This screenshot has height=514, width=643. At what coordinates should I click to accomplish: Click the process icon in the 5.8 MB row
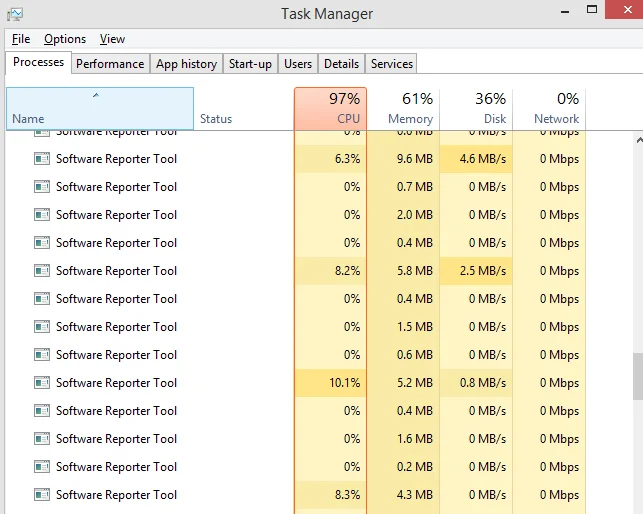point(42,271)
